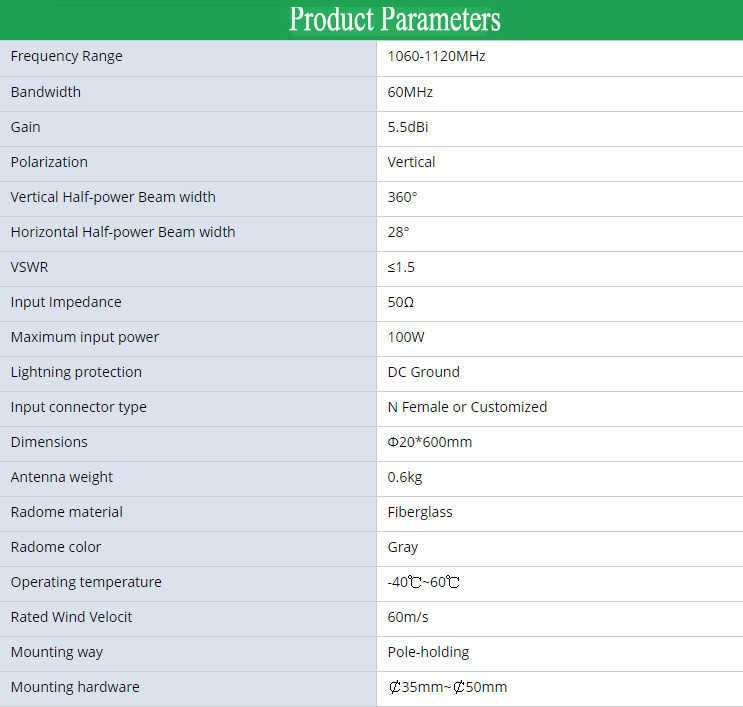Click the Gain 5.5dBi value
Image resolution: width=743 pixels, height=707 pixels.
pos(408,127)
